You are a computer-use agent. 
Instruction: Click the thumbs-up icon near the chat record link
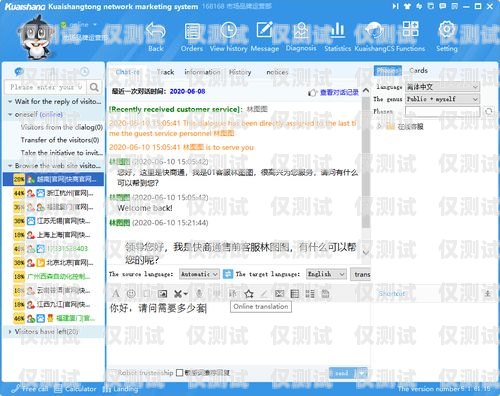point(312,93)
